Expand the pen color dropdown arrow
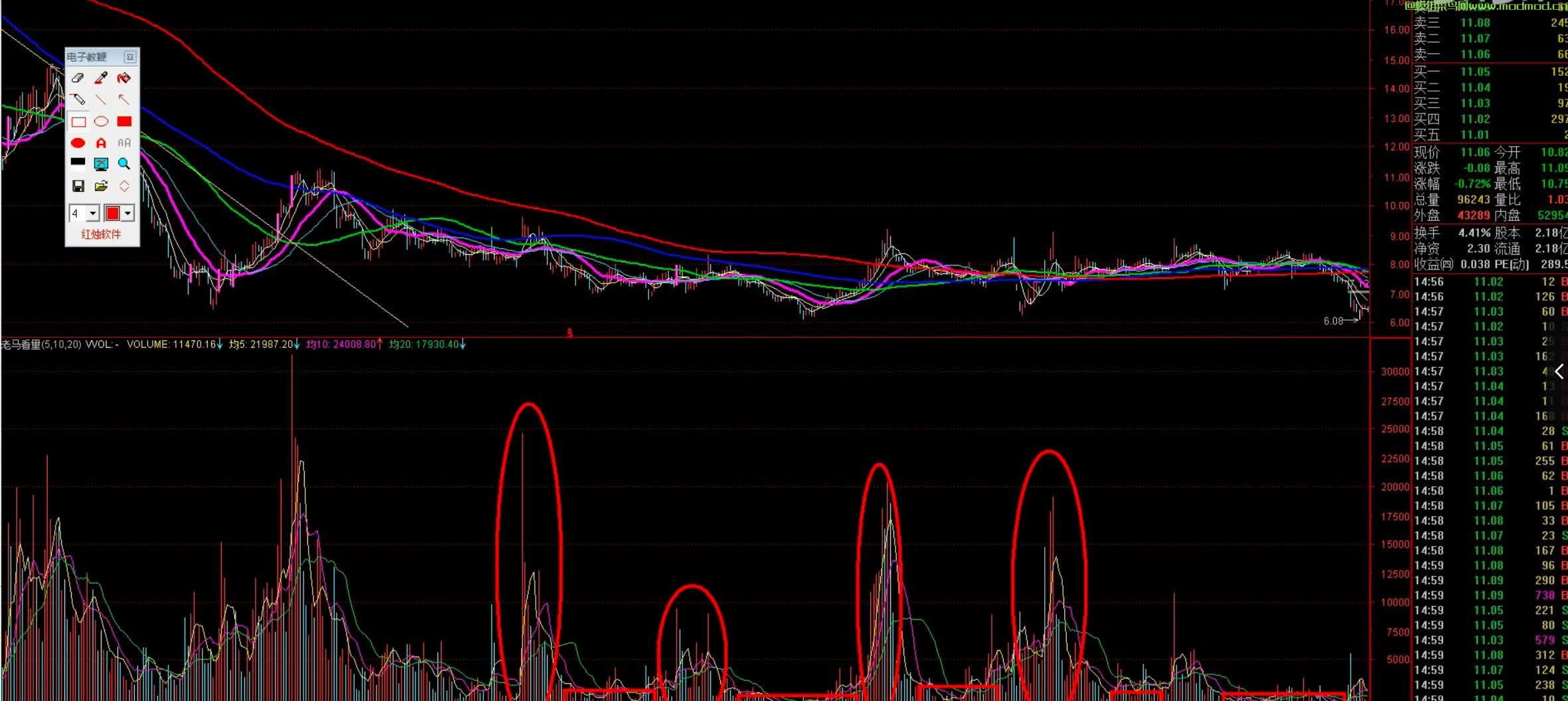1568x701 pixels. point(127,214)
